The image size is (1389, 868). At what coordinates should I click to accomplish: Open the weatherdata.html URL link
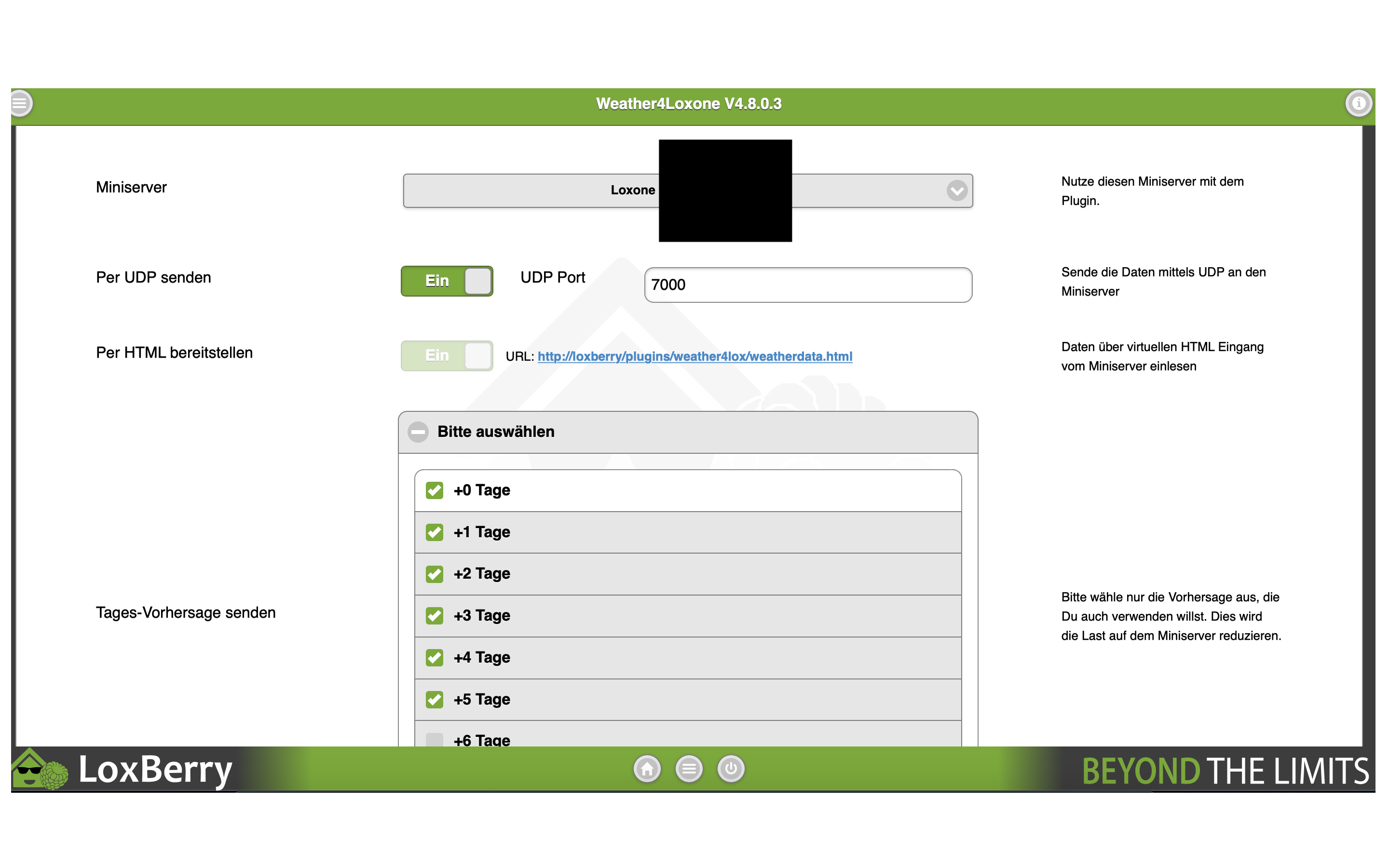pyautogui.click(x=694, y=356)
